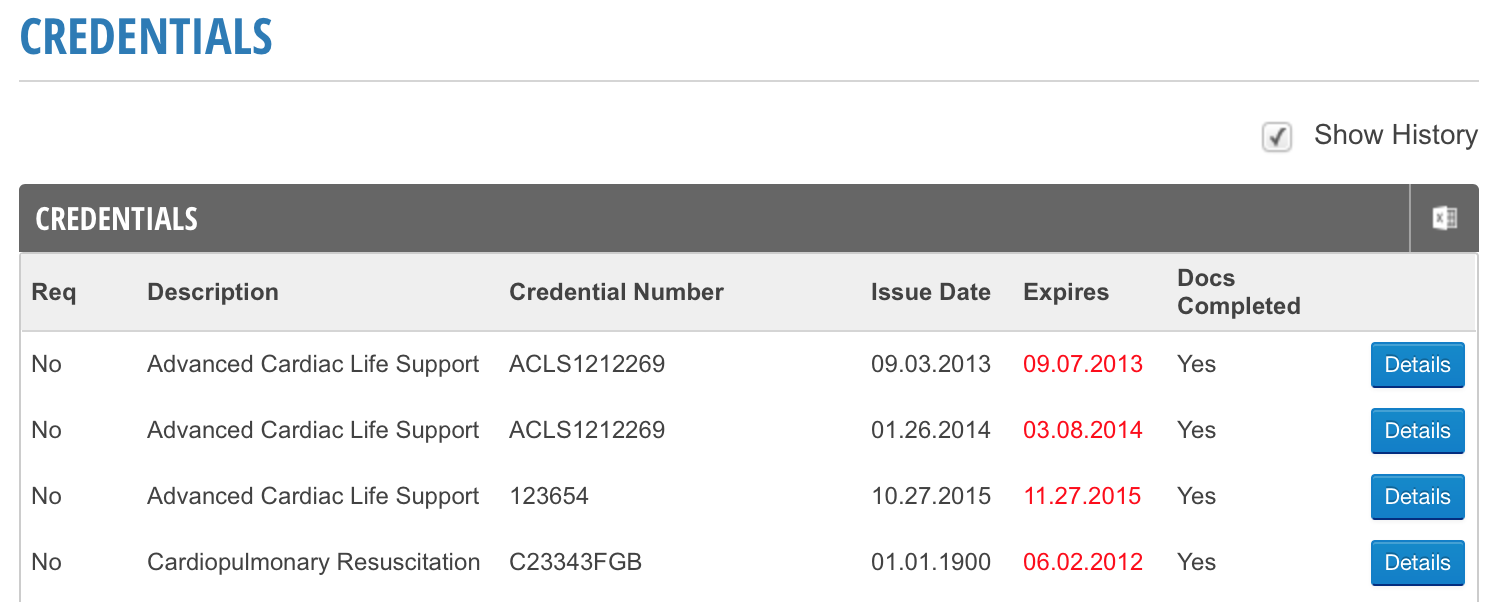Screen dimensions: 1494x602
Task: Click the Cardiopulmonary Resuscitation description
Action: [x=313, y=563]
